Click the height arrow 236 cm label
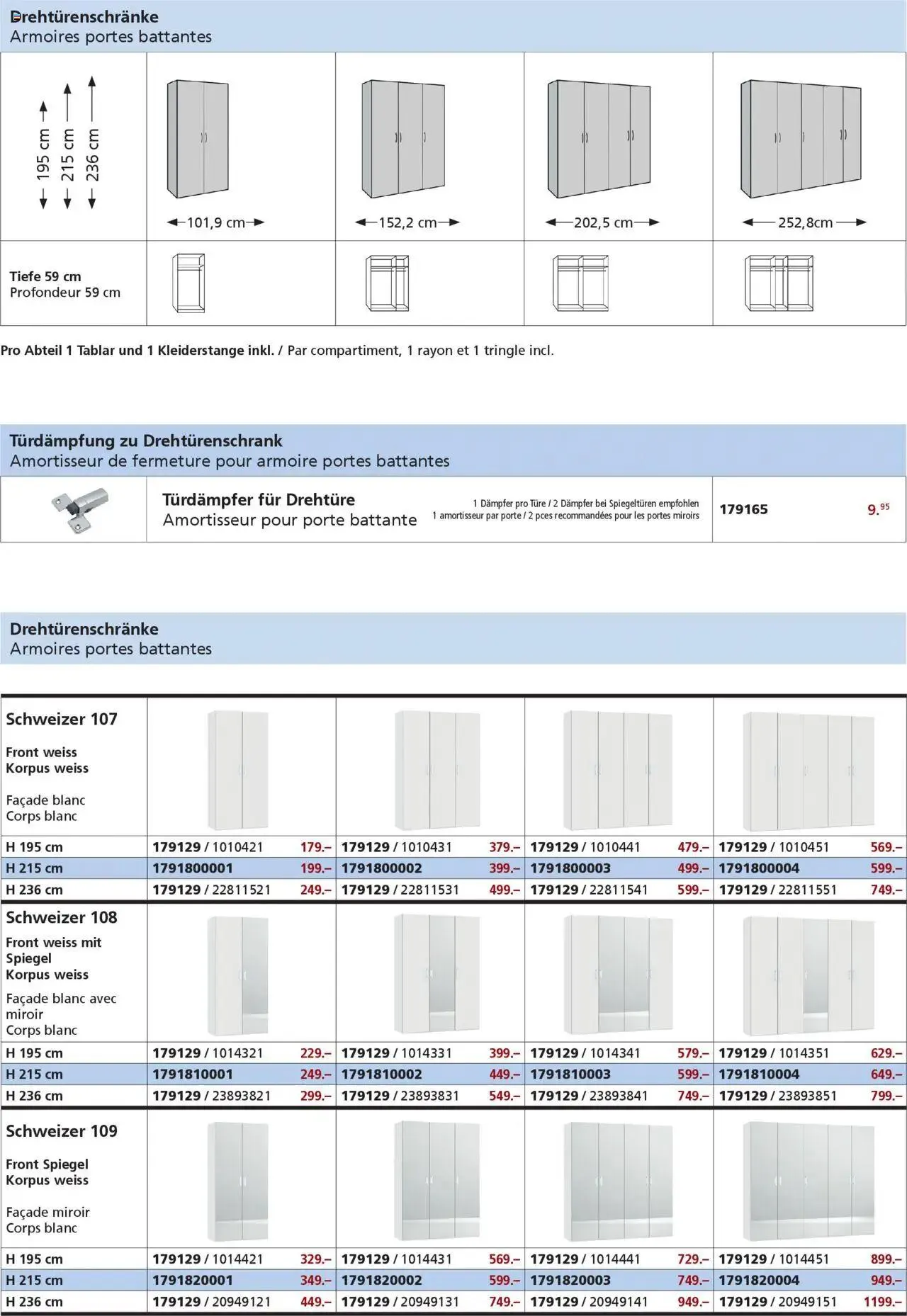 click(x=92, y=142)
